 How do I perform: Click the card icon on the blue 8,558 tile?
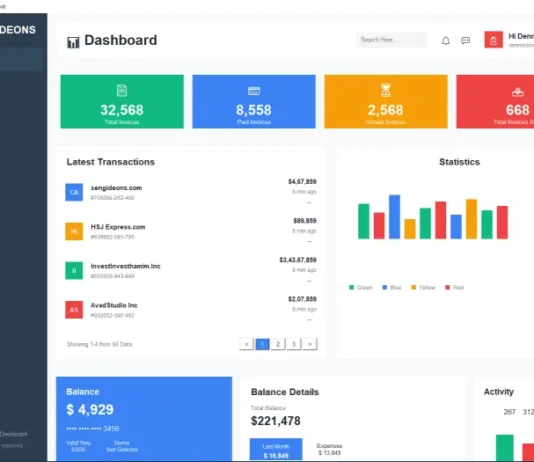point(254,91)
